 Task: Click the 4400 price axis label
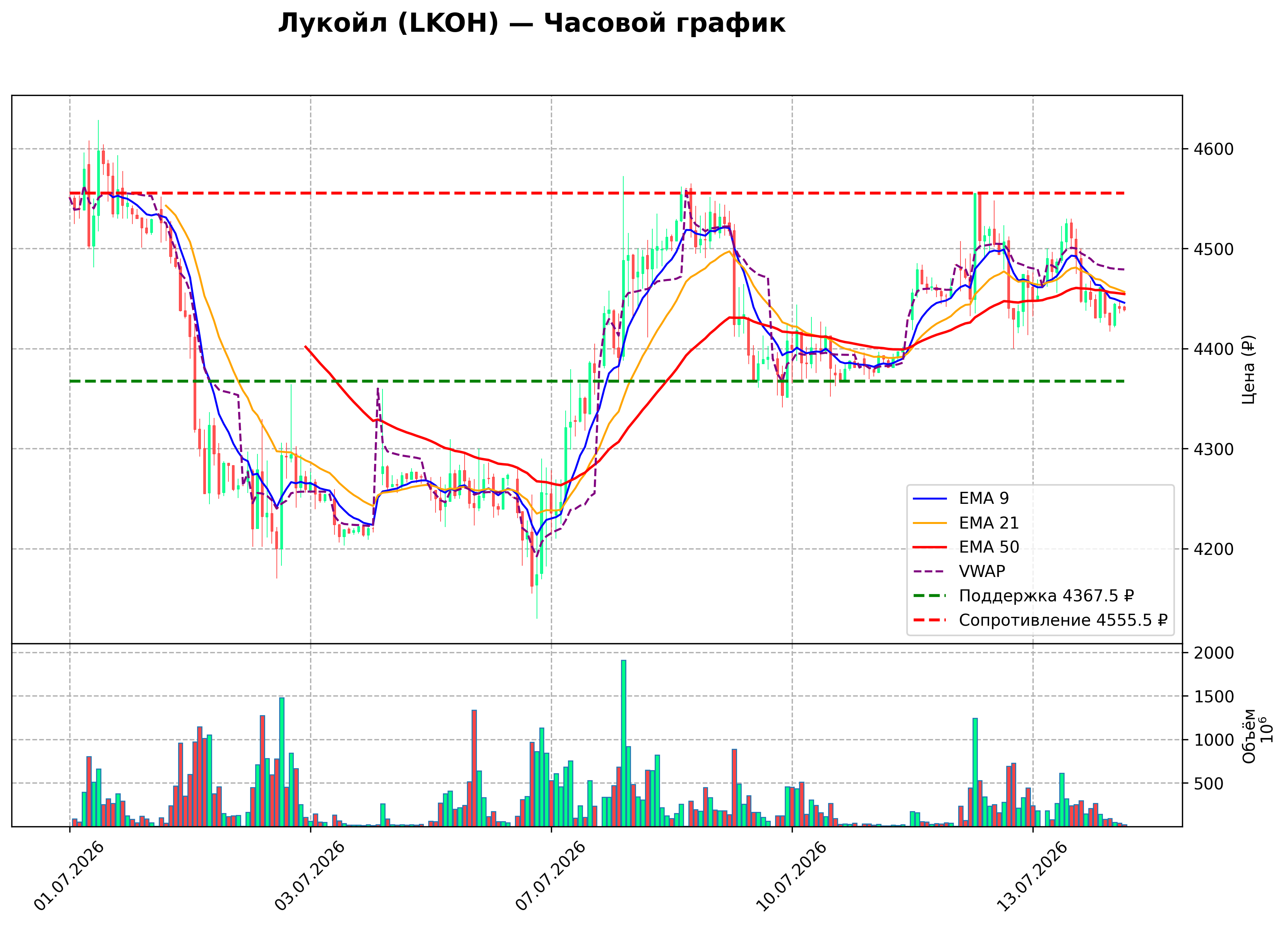click(x=1213, y=349)
